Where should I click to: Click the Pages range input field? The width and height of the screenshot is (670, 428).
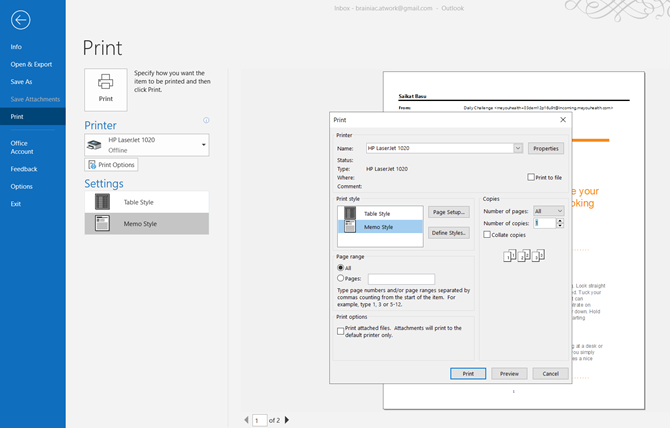tap(401, 279)
